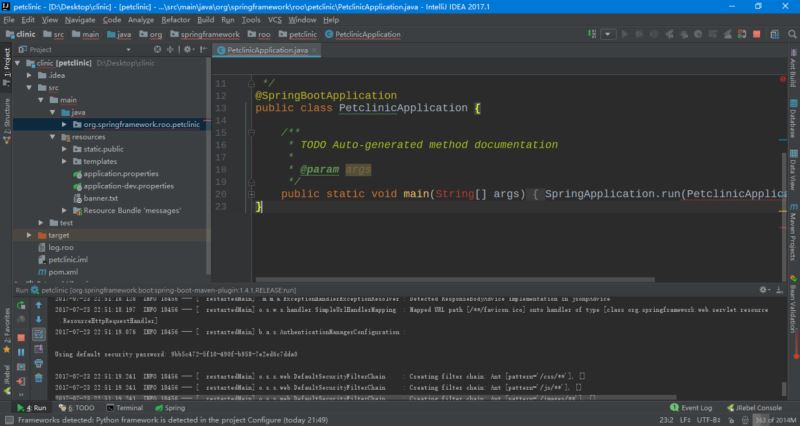The image size is (800, 426).
Task: Open the JRebel Console button
Action: pyautogui.click(x=754, y=408)
